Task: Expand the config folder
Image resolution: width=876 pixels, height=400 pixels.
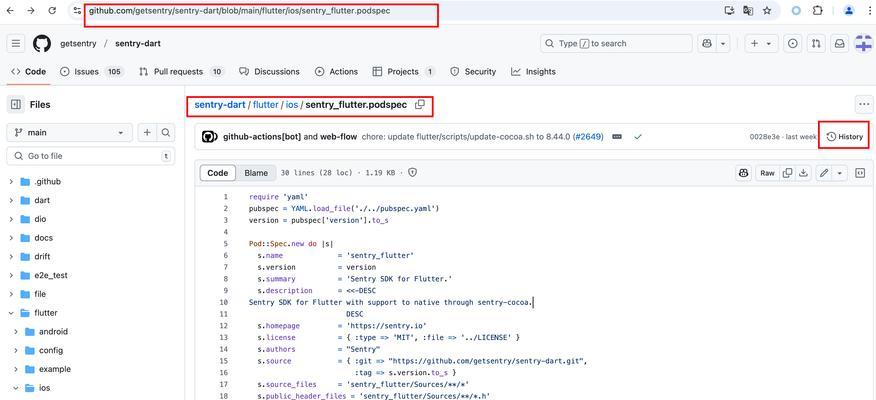Action: coord(16,350)
